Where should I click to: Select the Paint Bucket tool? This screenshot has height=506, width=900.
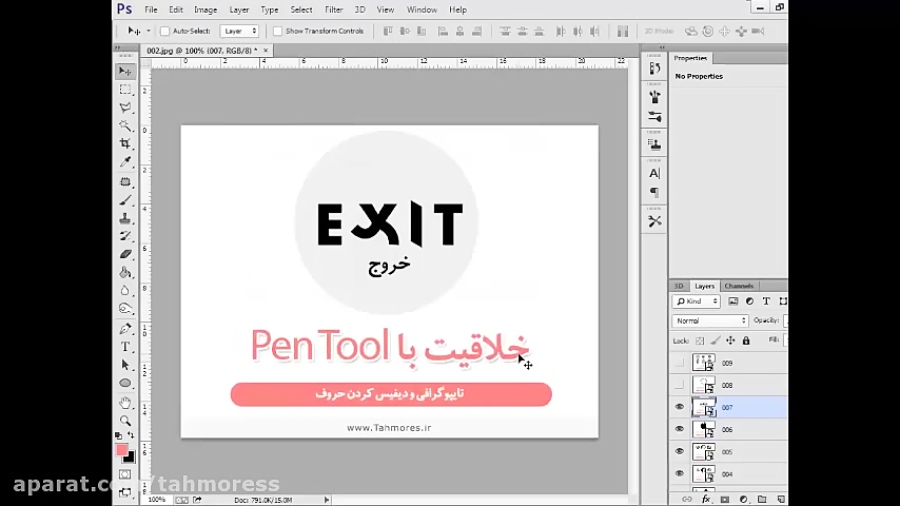point(125,273)
